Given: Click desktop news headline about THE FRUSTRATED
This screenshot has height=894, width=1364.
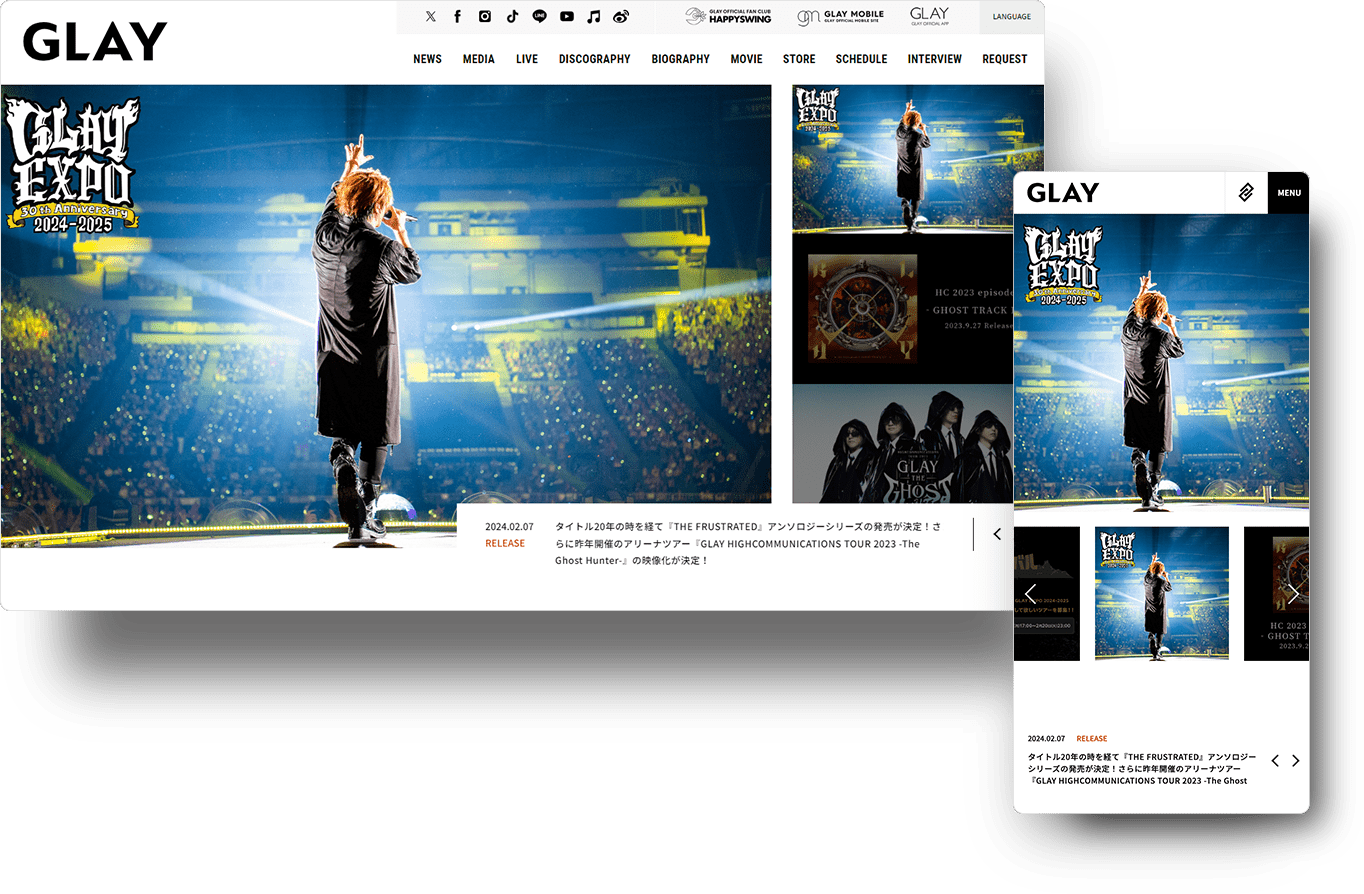Looking at the screenshot, I should (x=748, y=543).
